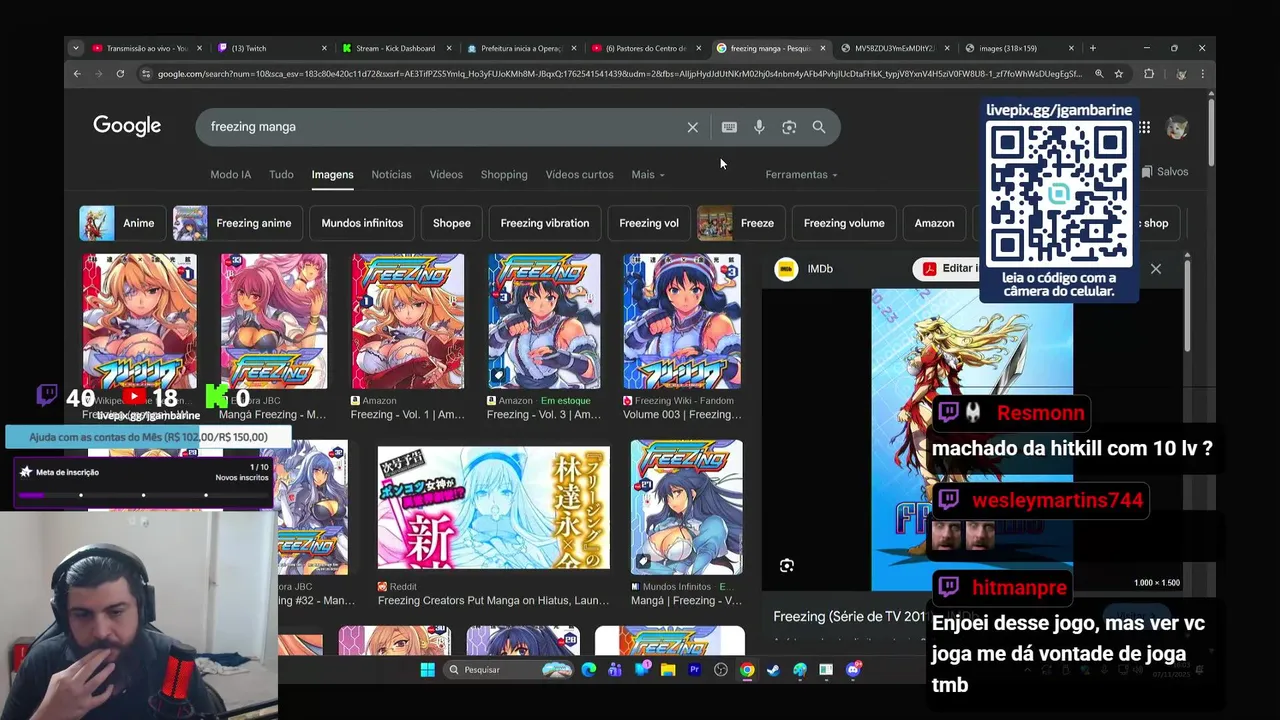Image resolution: width=1280 pixels, height=720 pixels.
Task: Search inside image with the Lens button
Action: [x=787, y=566]
